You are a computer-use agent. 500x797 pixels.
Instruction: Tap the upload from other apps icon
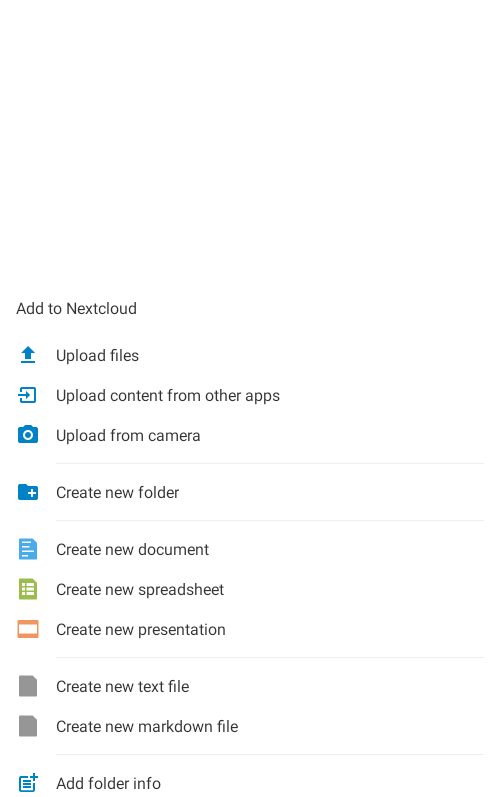(27, 395)
